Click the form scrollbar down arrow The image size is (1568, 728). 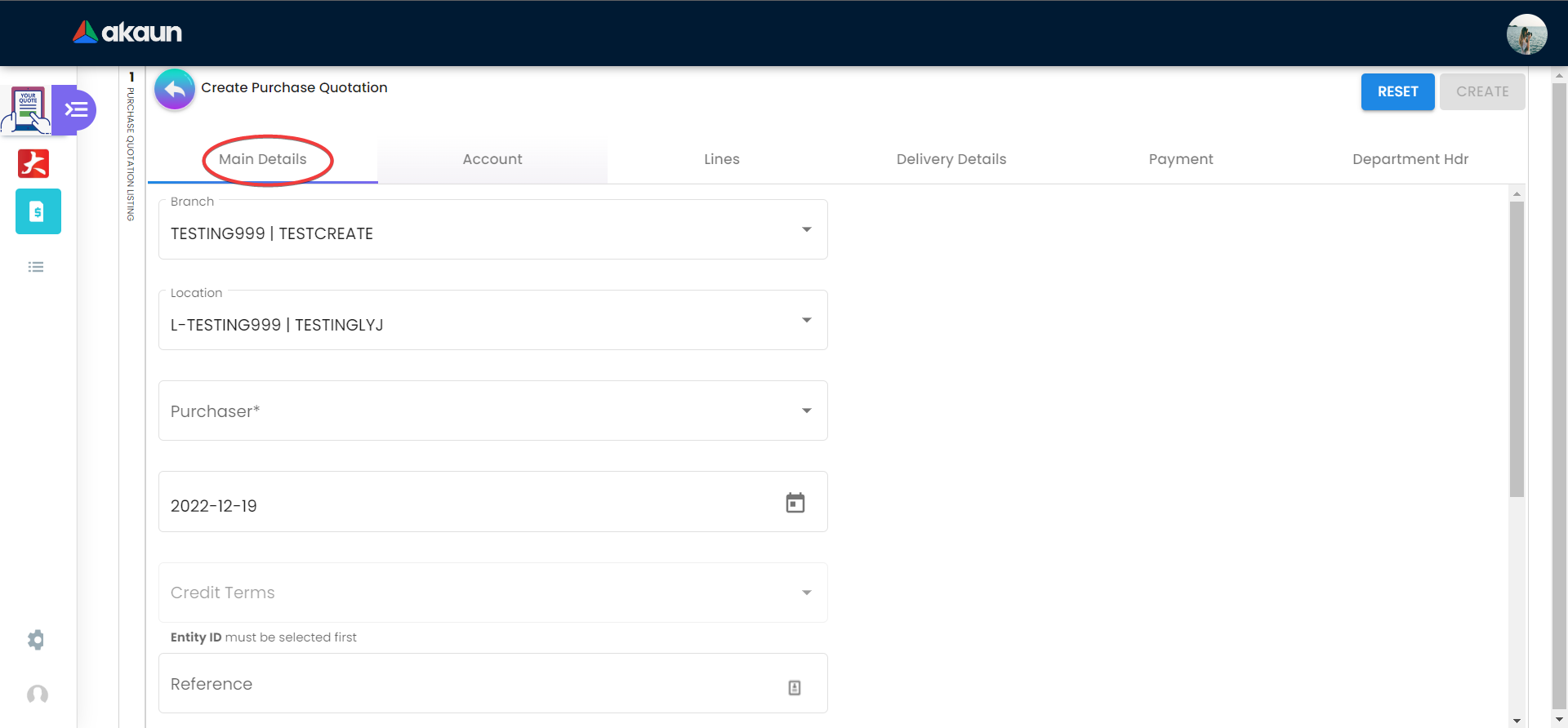(1517, 721)
